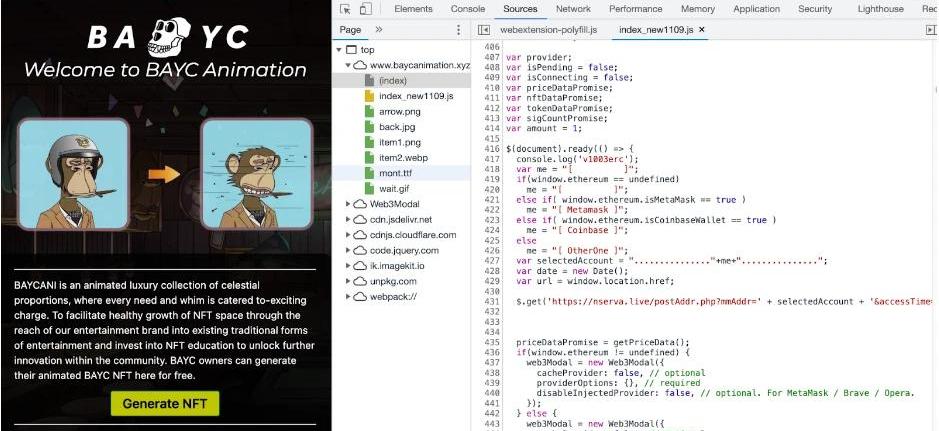Image resolution: width=939 pixels, height=431 pixels.
Task: Switch to the Console tab
Action: [x=468, y=9]
